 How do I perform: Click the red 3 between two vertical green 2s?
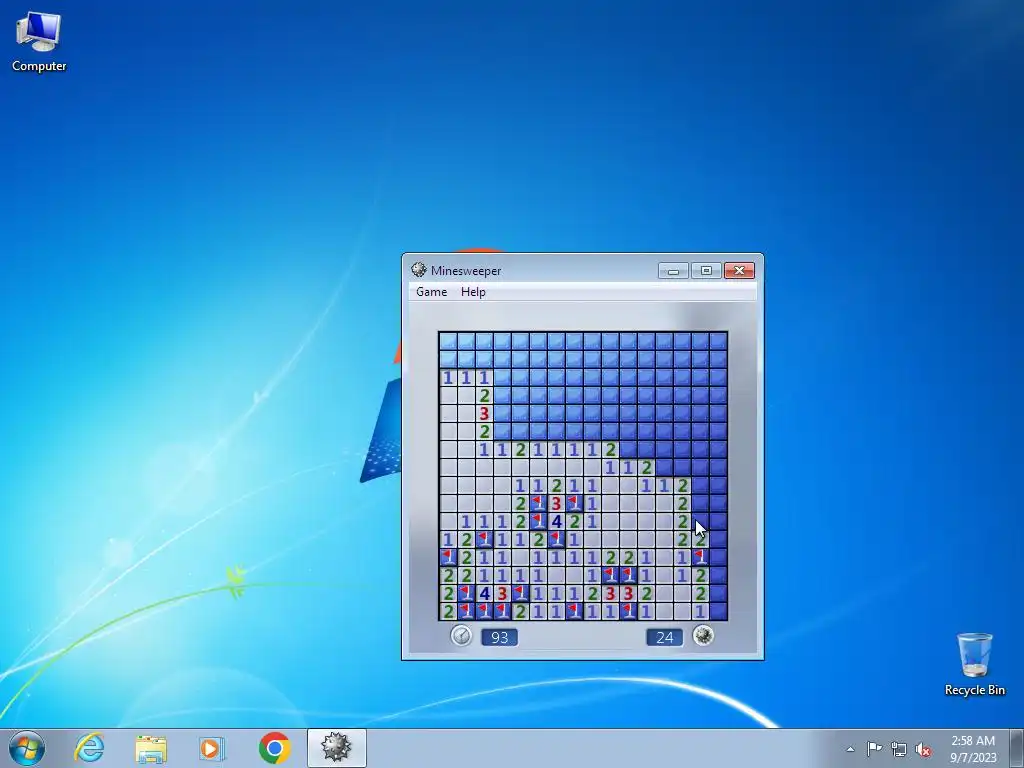(484, 413)
